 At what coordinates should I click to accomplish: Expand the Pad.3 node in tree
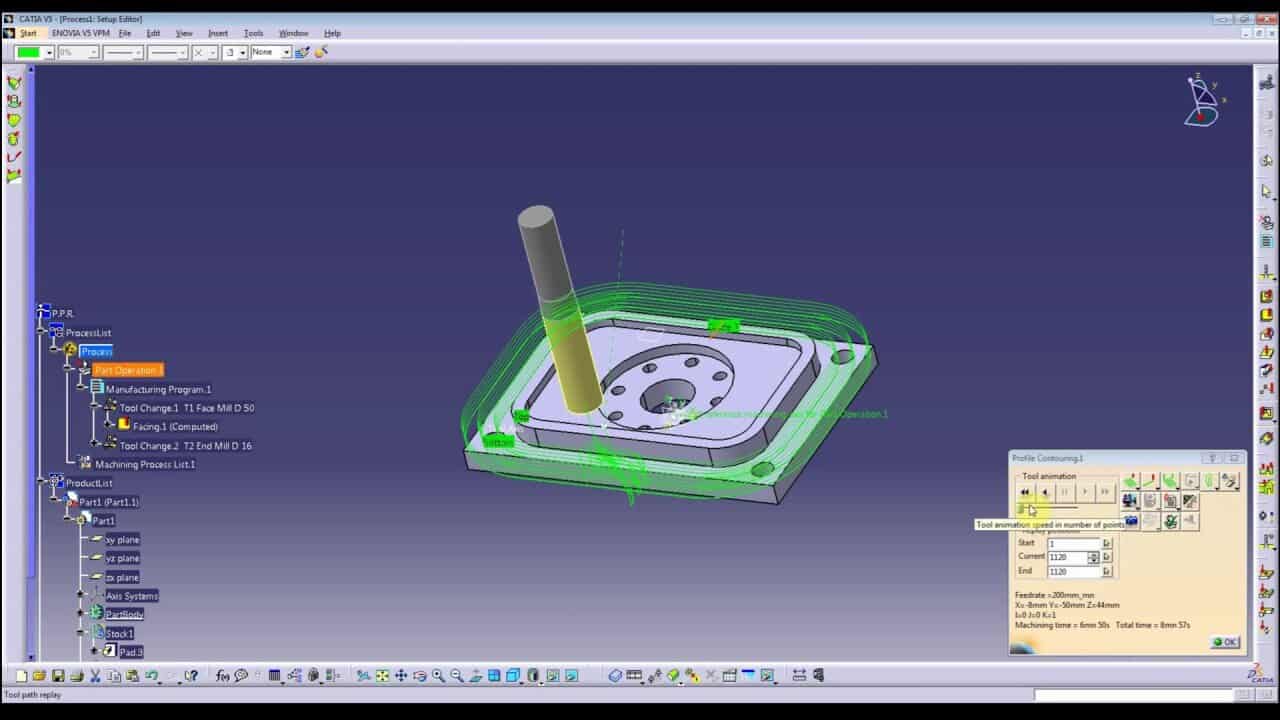point(93,650)
